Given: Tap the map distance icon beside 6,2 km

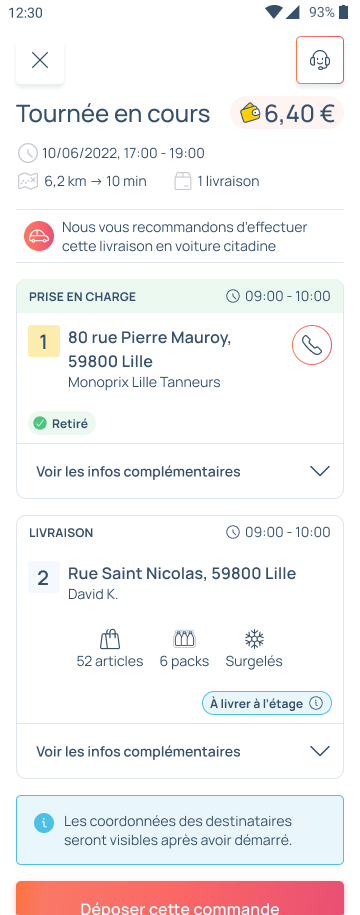Looking at the screenshot, I should coord(28,181).
